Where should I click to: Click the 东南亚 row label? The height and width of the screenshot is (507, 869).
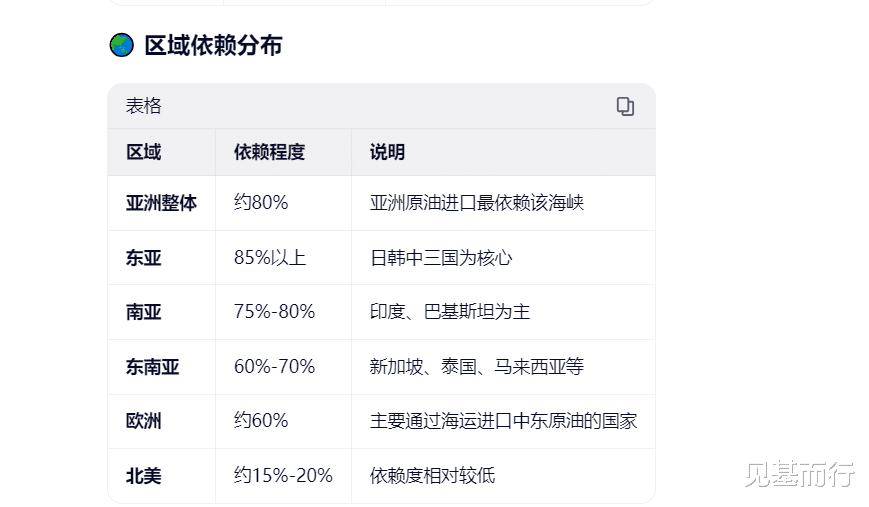(x=152, y=367)
